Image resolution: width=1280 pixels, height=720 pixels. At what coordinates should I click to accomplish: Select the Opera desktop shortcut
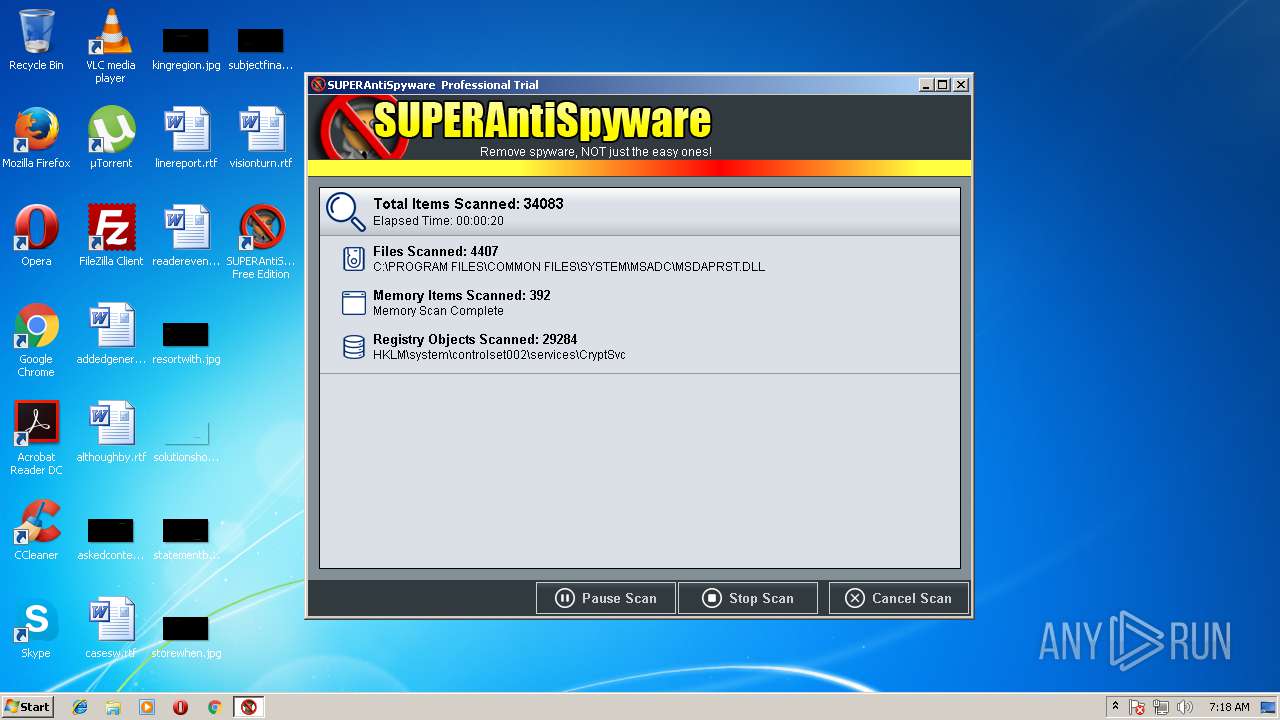pyautogui.click(x=36, y=236)
